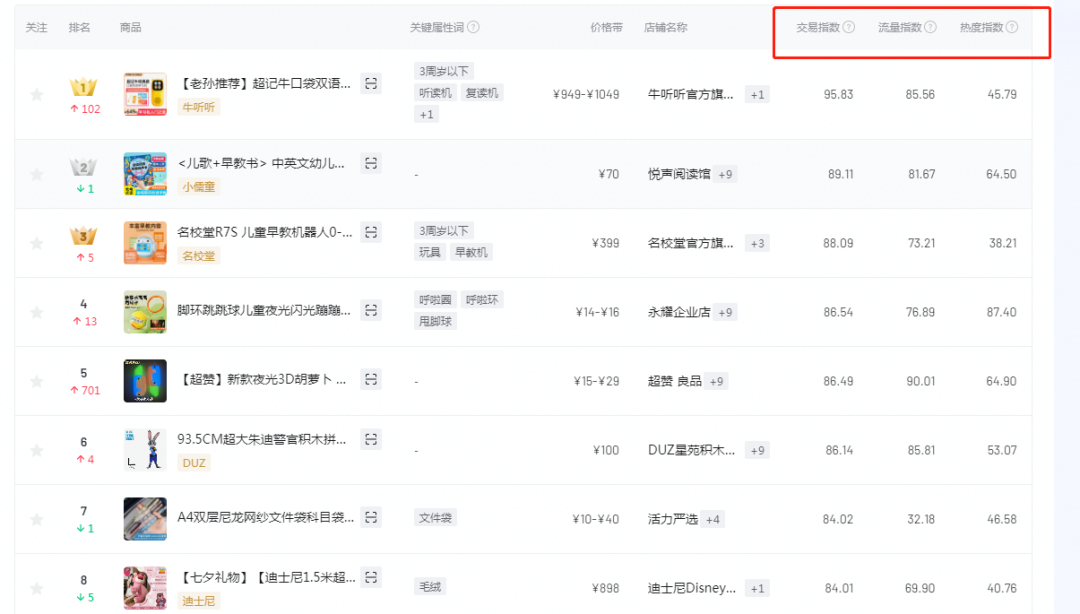Star the rank 2 小顽童 product
Image resolution: width=1080 pixels, height=614 pixels.
[37, 174]
